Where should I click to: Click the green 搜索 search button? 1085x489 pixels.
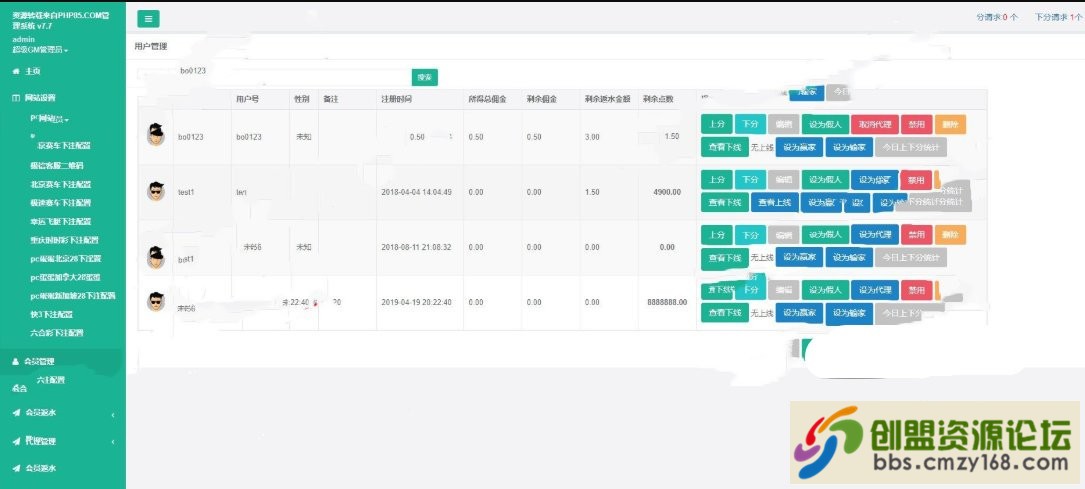[425, 77]
